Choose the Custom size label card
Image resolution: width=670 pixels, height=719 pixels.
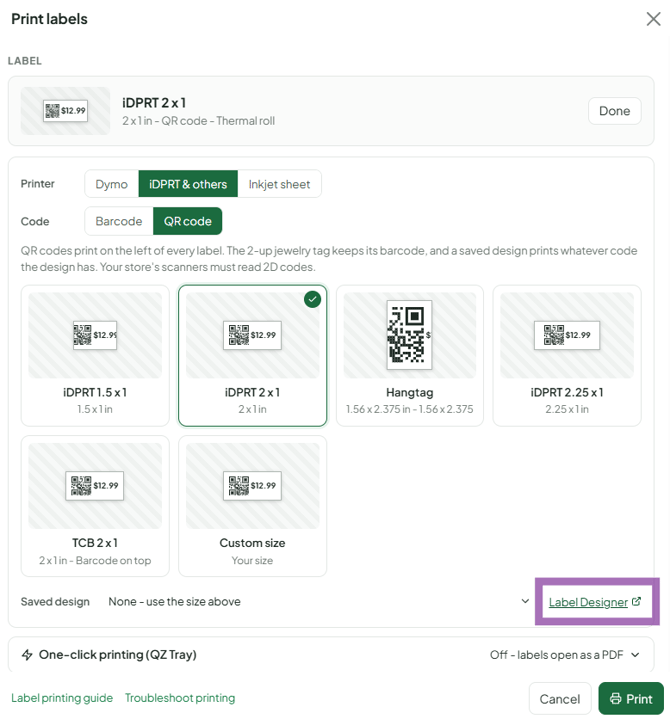pos(252,506)
